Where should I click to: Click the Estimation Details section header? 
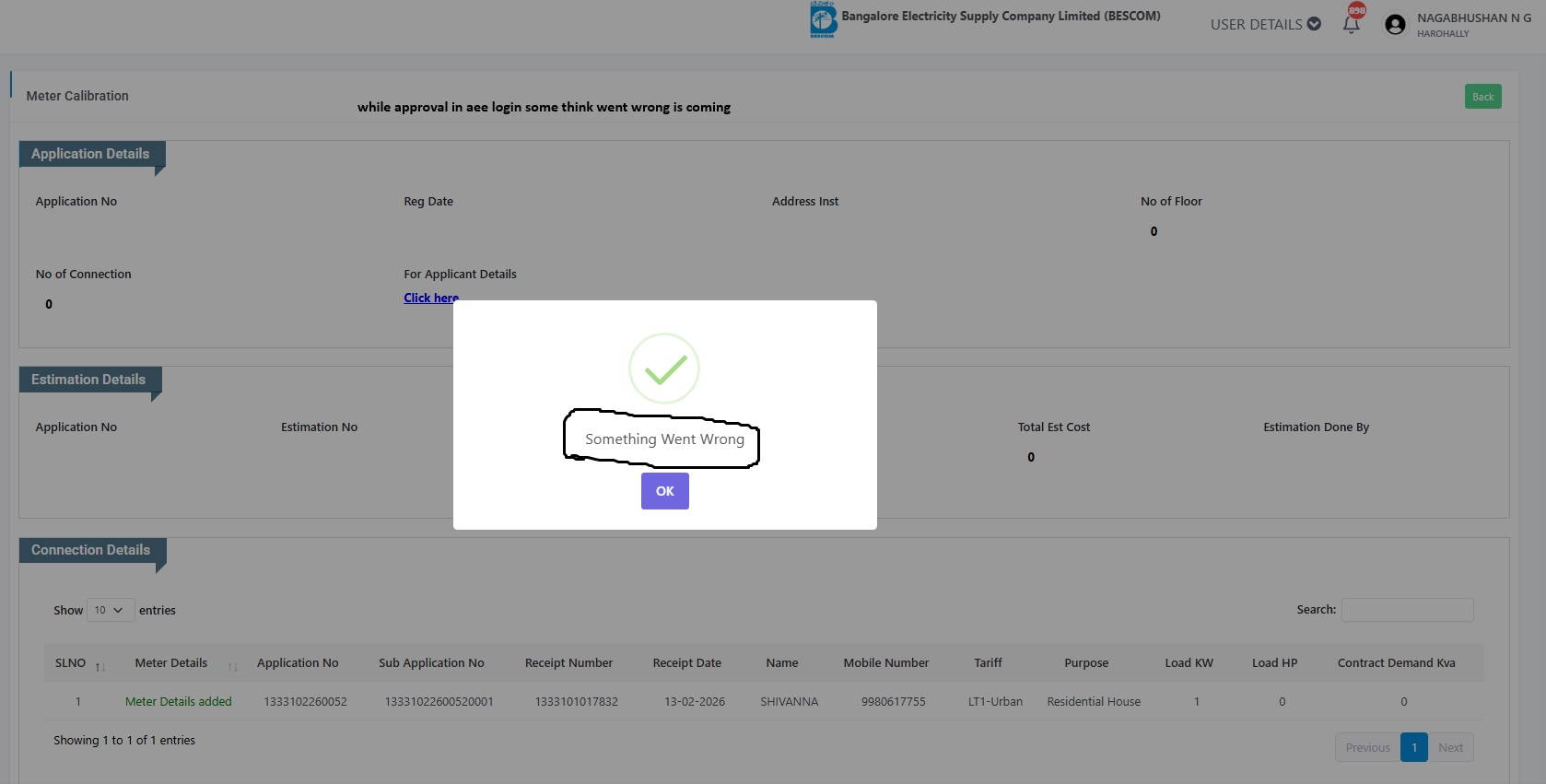point(88,380)
